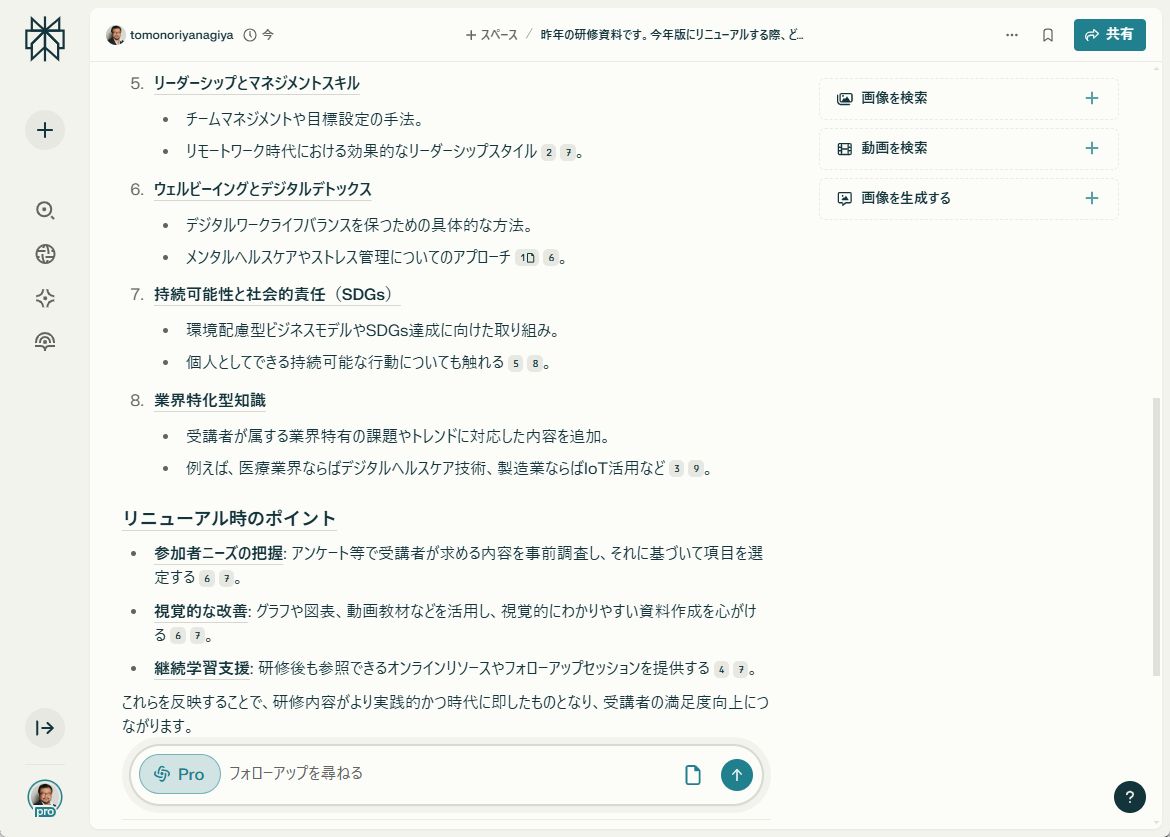Open the Library sidebar icon
Viewport: 1170px width, 837px height.
click(x=45, y=342)
